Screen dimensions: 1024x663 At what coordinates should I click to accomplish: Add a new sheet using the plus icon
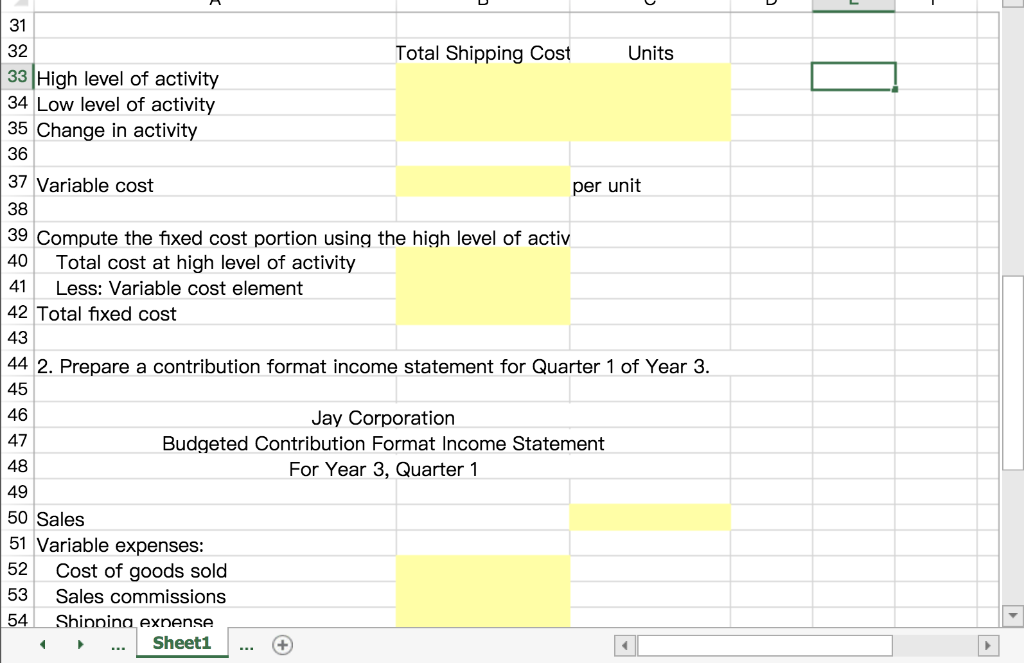click(x=282, y=645)
